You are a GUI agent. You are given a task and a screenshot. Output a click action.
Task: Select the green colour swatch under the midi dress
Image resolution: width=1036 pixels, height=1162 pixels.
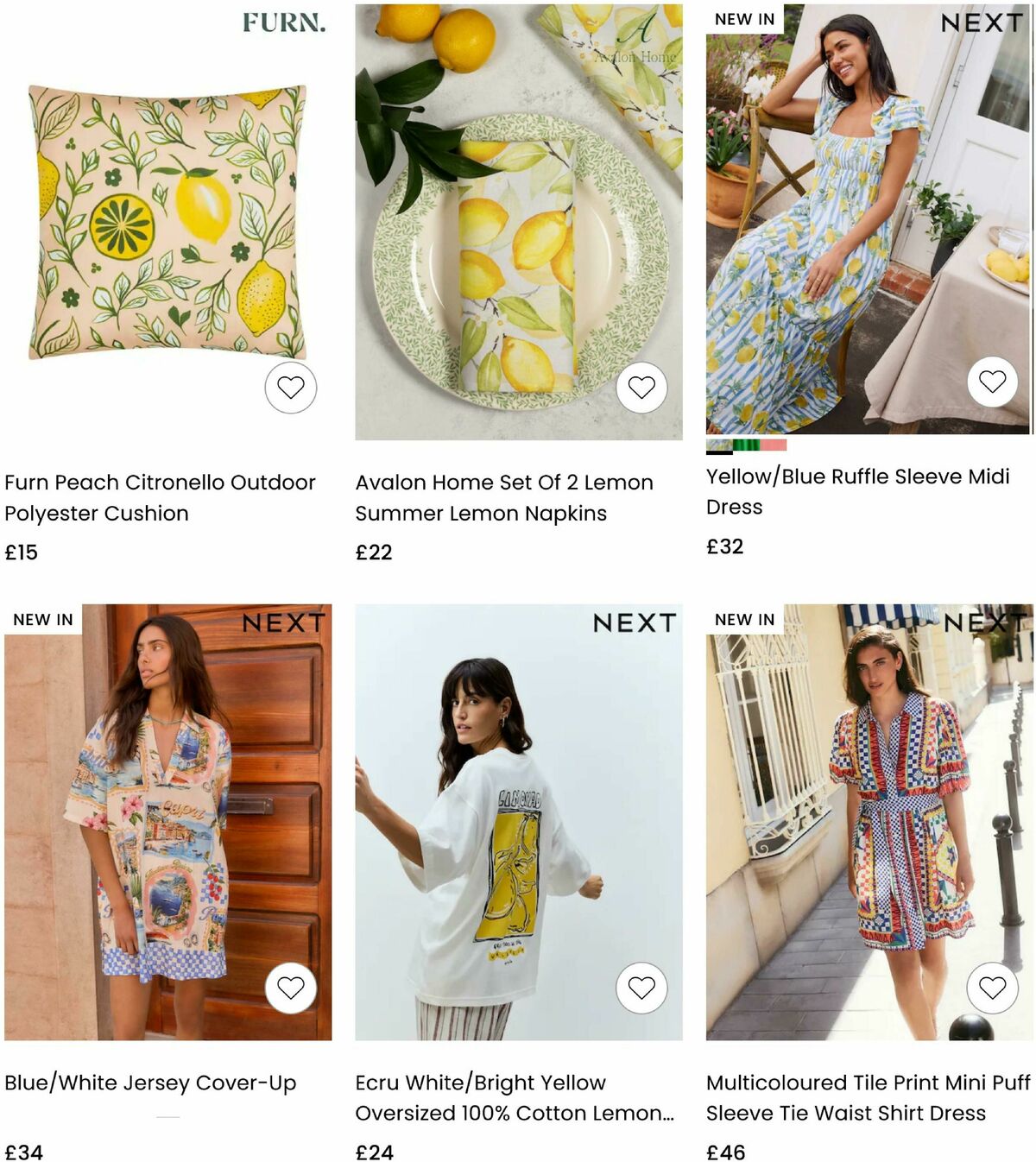[x=746, y=445]
